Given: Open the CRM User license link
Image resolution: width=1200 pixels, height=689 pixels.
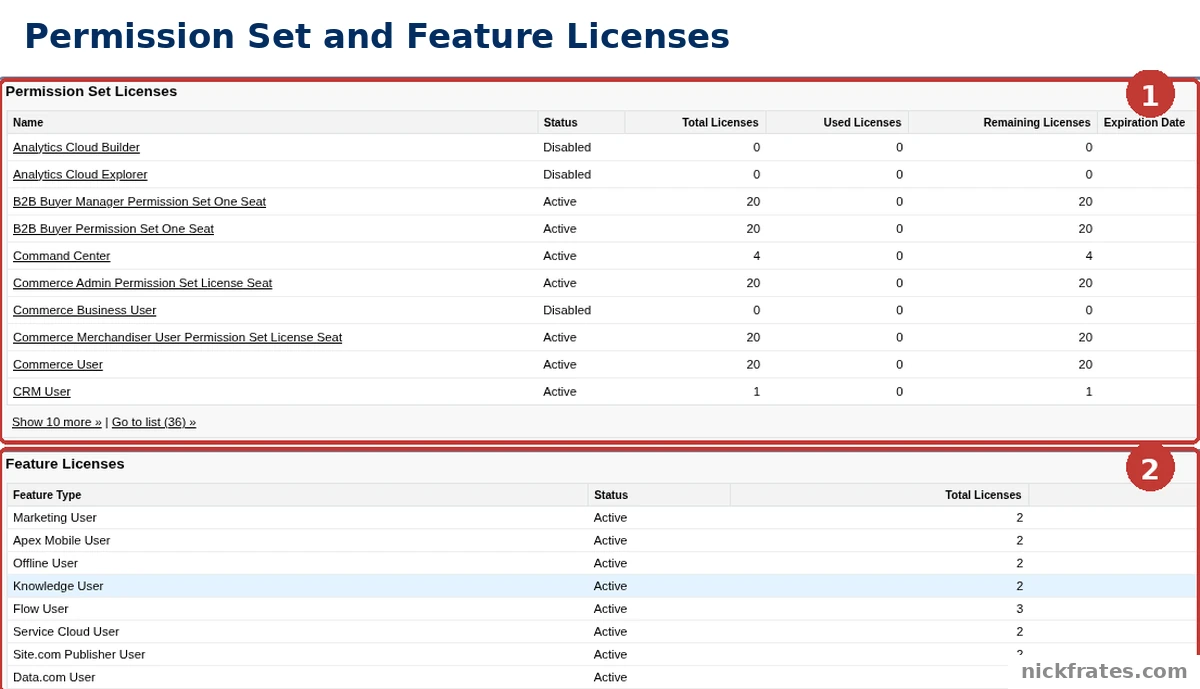Looking at the screenshot, I should point(42,391).
